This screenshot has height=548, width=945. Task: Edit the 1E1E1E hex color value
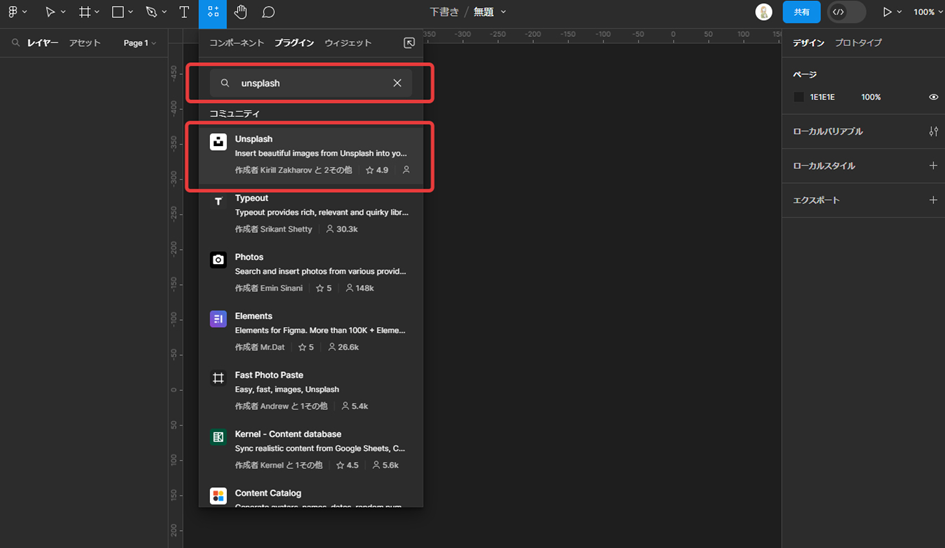pyautogui.click(x=822, y=97)
